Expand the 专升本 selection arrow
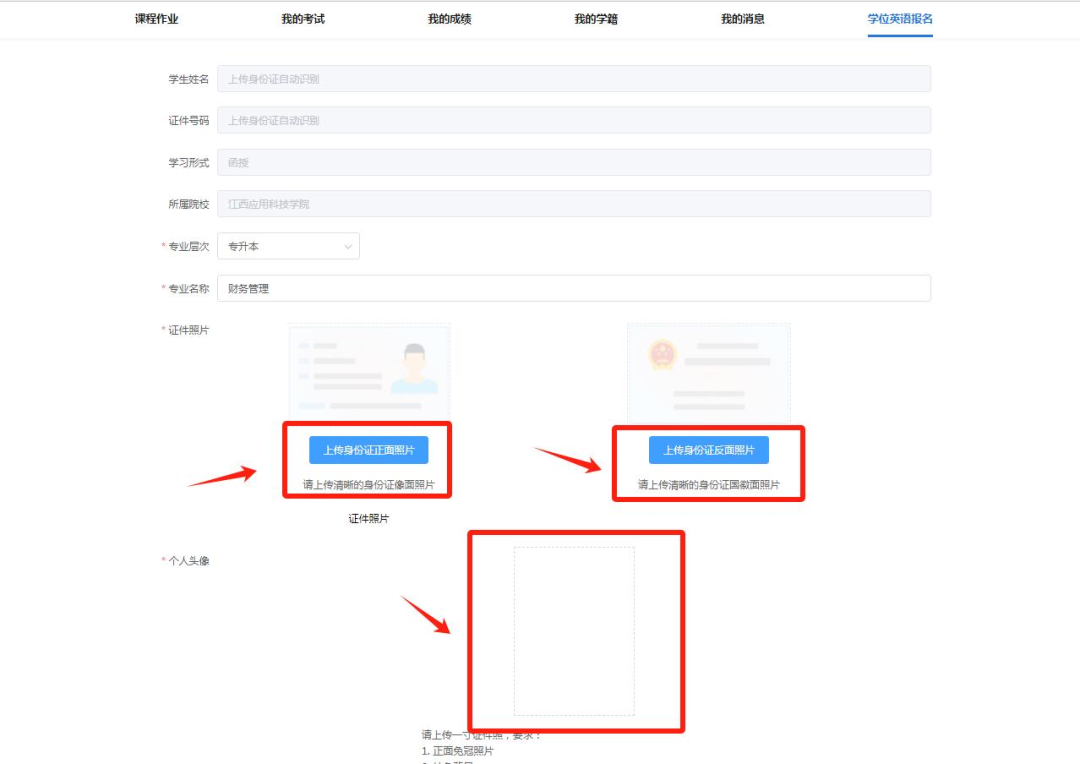 tap(346, 245)
